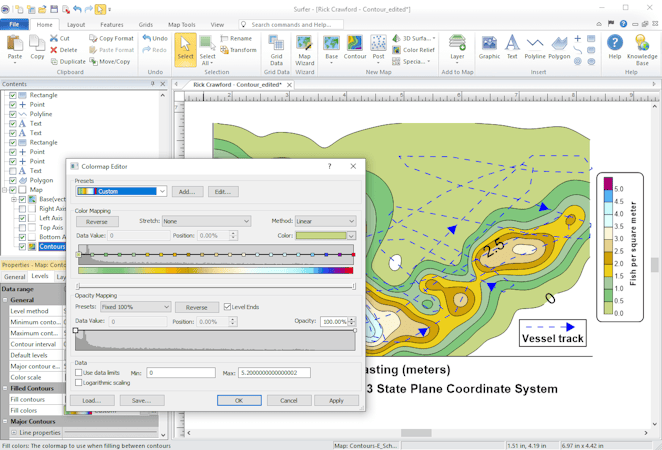The height and width of the screenshot is (450, 662).
Task: Open opacity Presets Fixed 100% dropdown
Action: (136, 307)
